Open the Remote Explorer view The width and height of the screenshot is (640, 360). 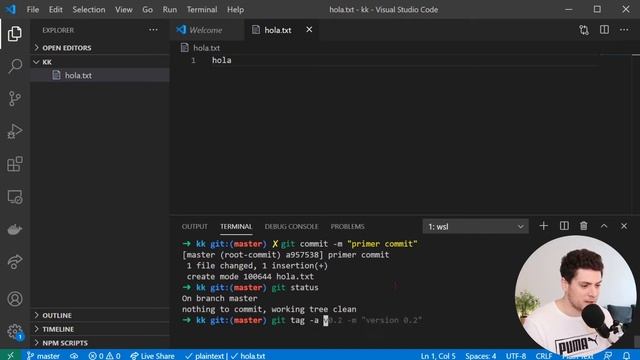[15, 197]
